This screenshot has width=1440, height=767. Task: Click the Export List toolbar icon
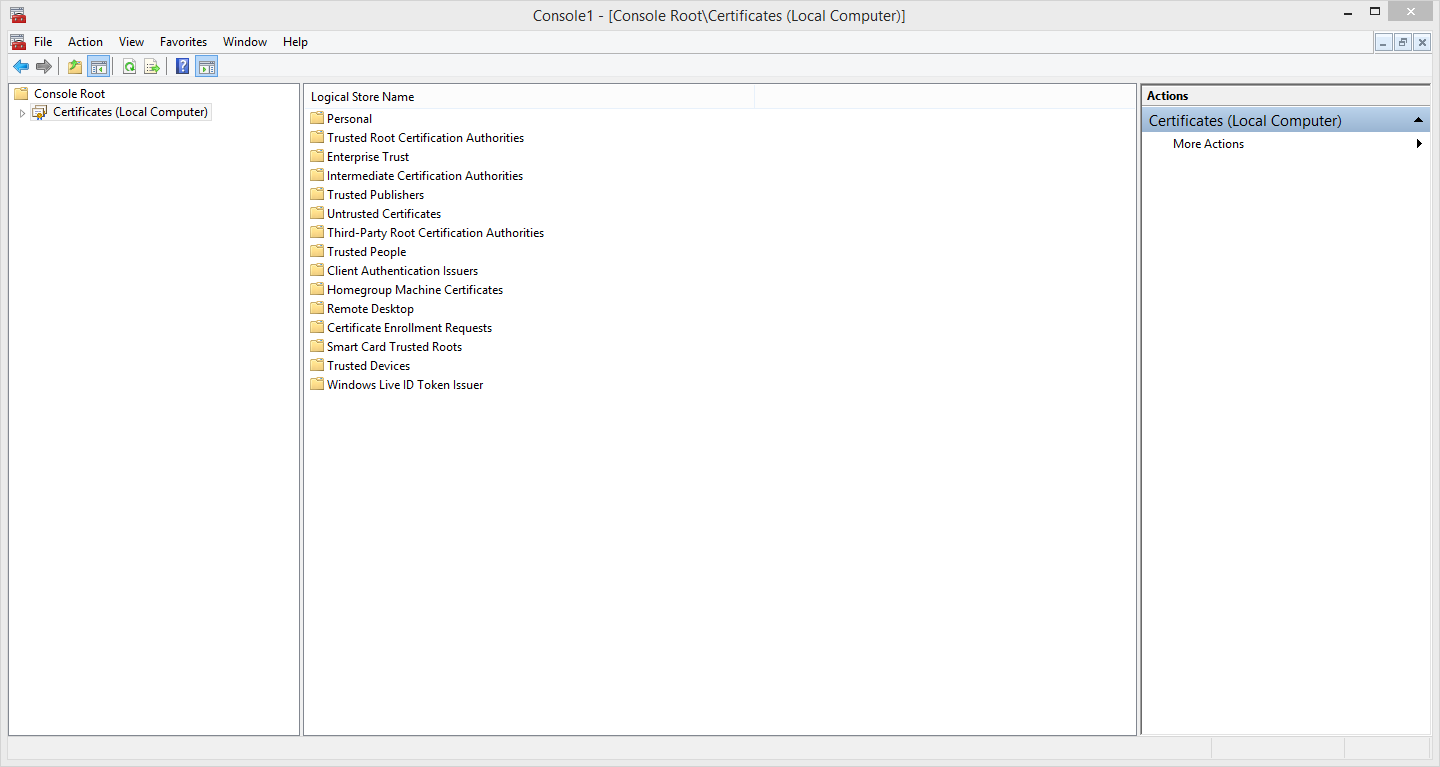152,67
